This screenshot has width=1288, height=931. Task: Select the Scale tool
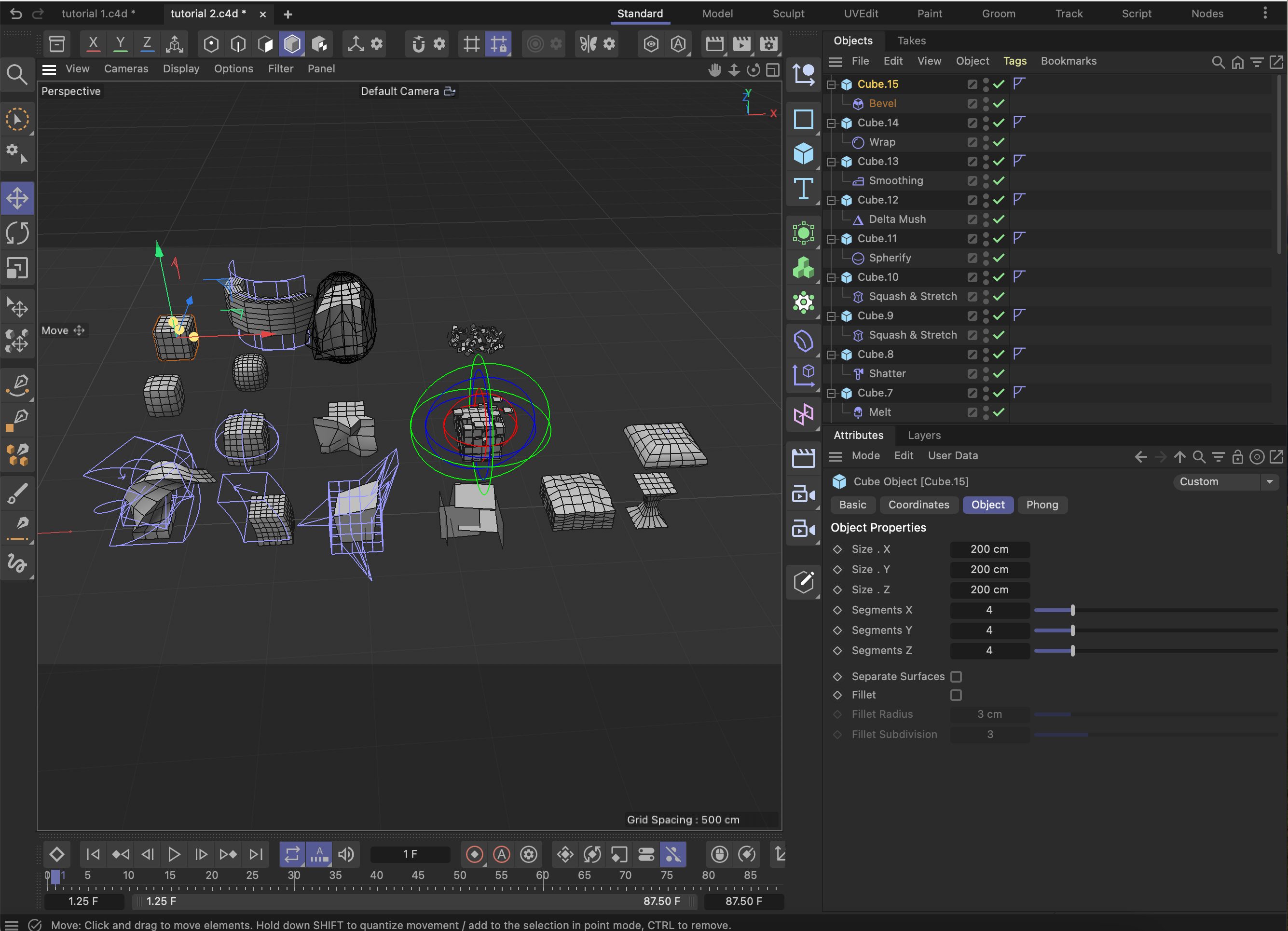pyautogui.click(x=17, y=268)
